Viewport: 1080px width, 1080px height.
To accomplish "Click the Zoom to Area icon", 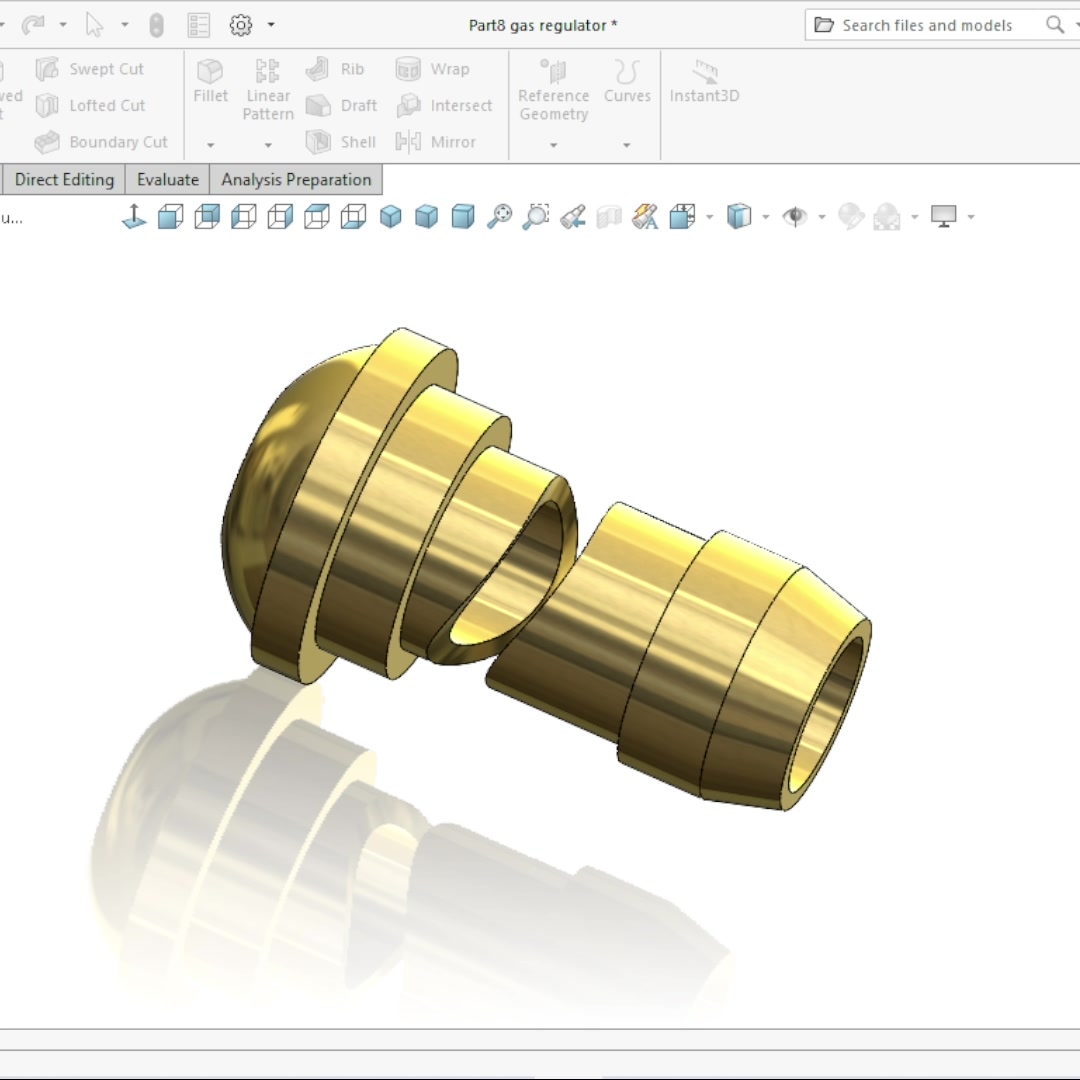I will (536, 216).
